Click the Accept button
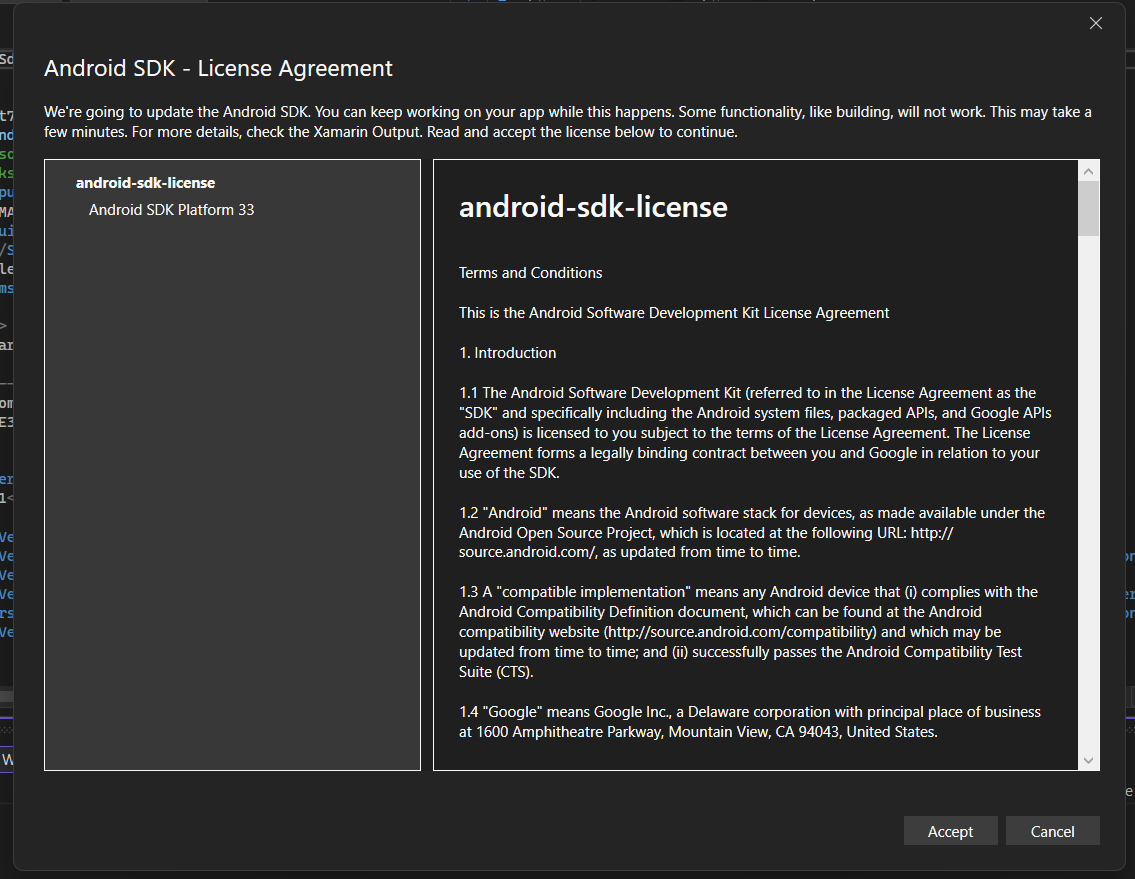Viewport: 1135px width, 879px height. [950, 831]
